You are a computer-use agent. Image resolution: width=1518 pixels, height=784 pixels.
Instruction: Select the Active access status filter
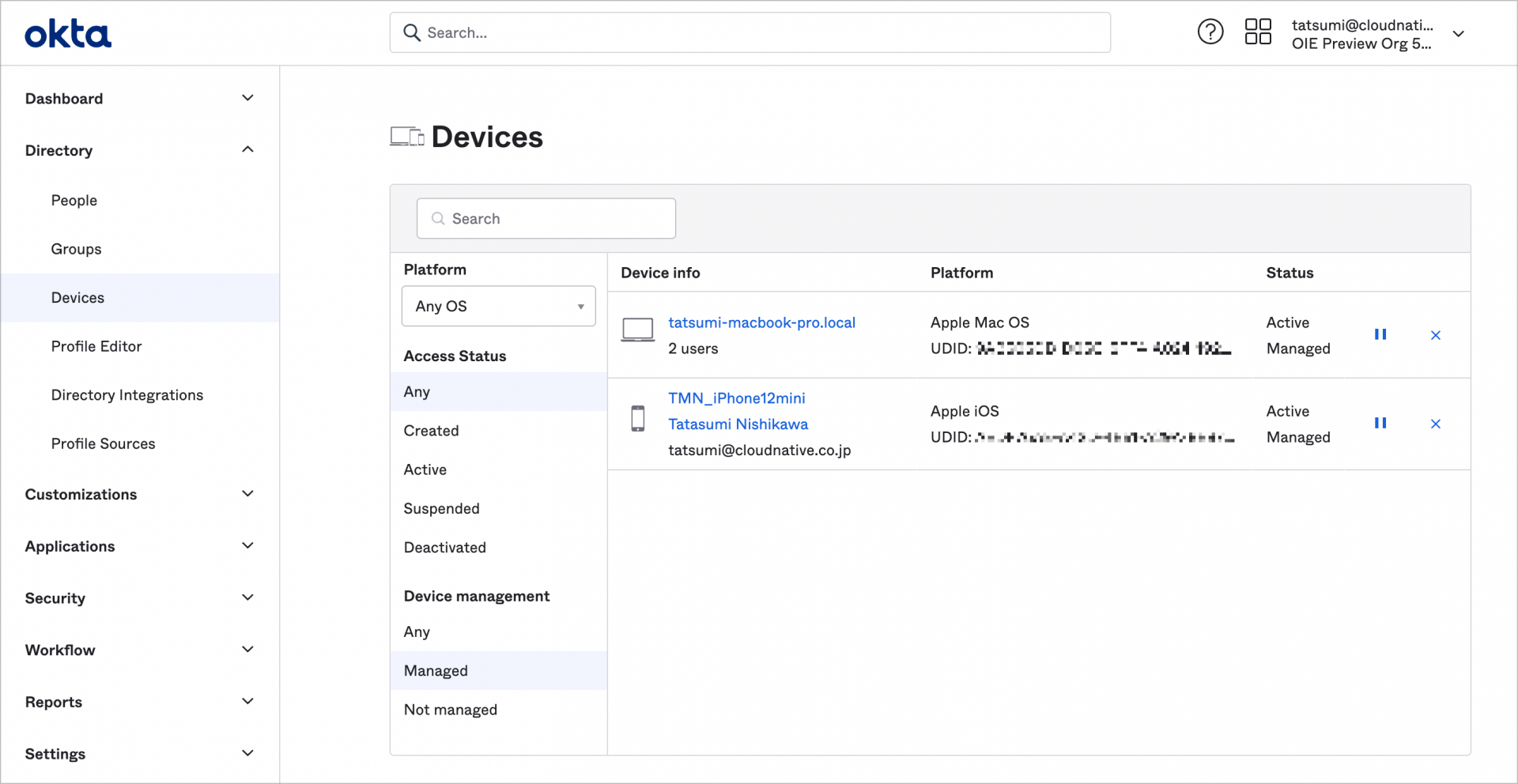(x=425, y=469)
